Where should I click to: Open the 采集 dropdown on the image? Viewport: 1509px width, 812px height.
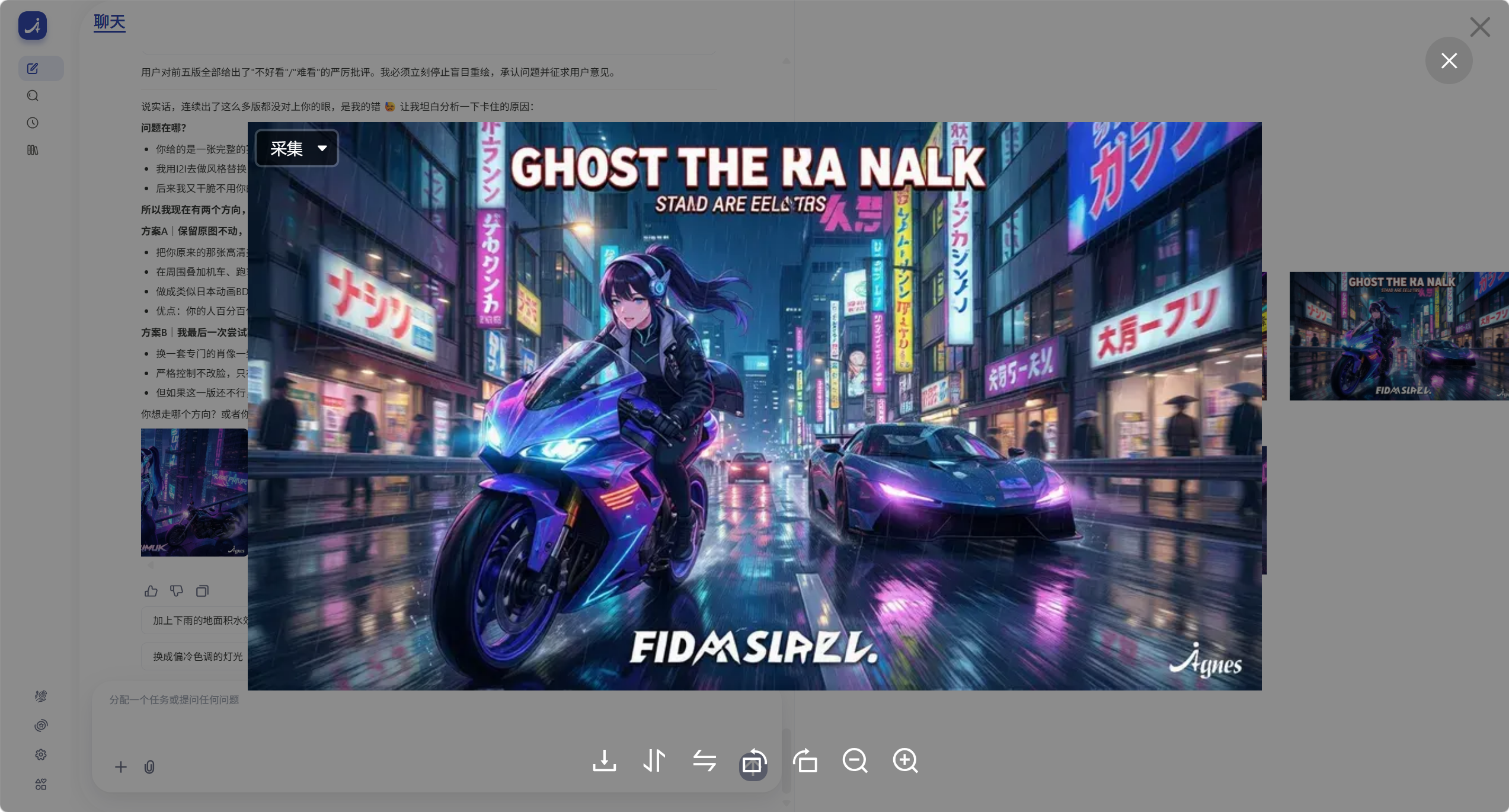click(297, 148)
